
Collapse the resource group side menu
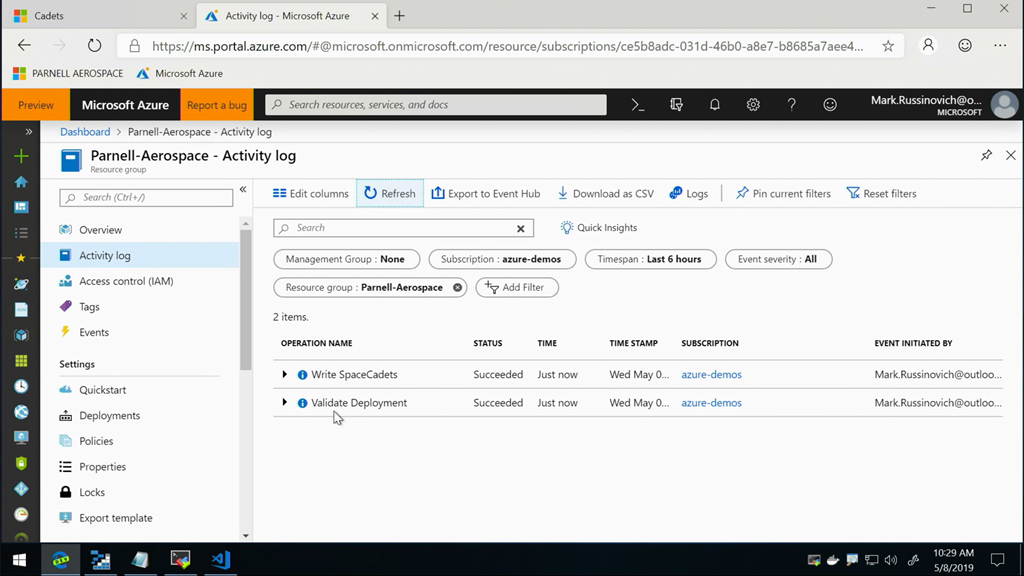point(243,190)
